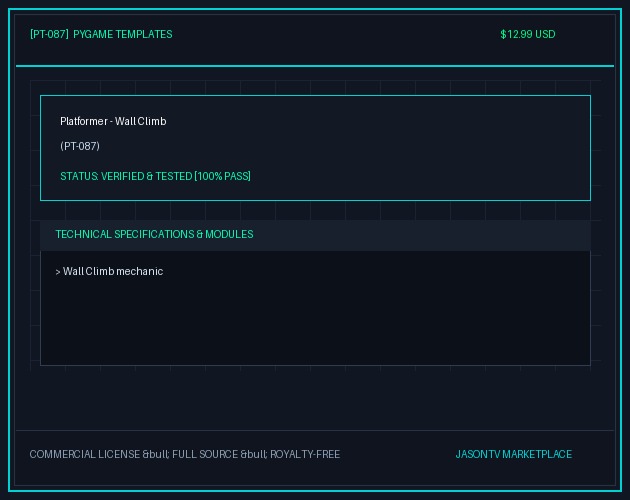
Task: Click the bordered product title card
Action: (315, 148)
